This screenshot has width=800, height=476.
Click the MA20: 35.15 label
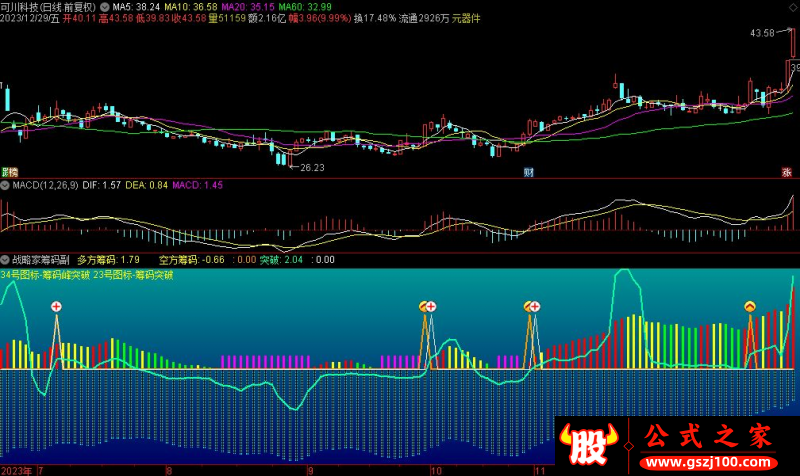(248, 7)
